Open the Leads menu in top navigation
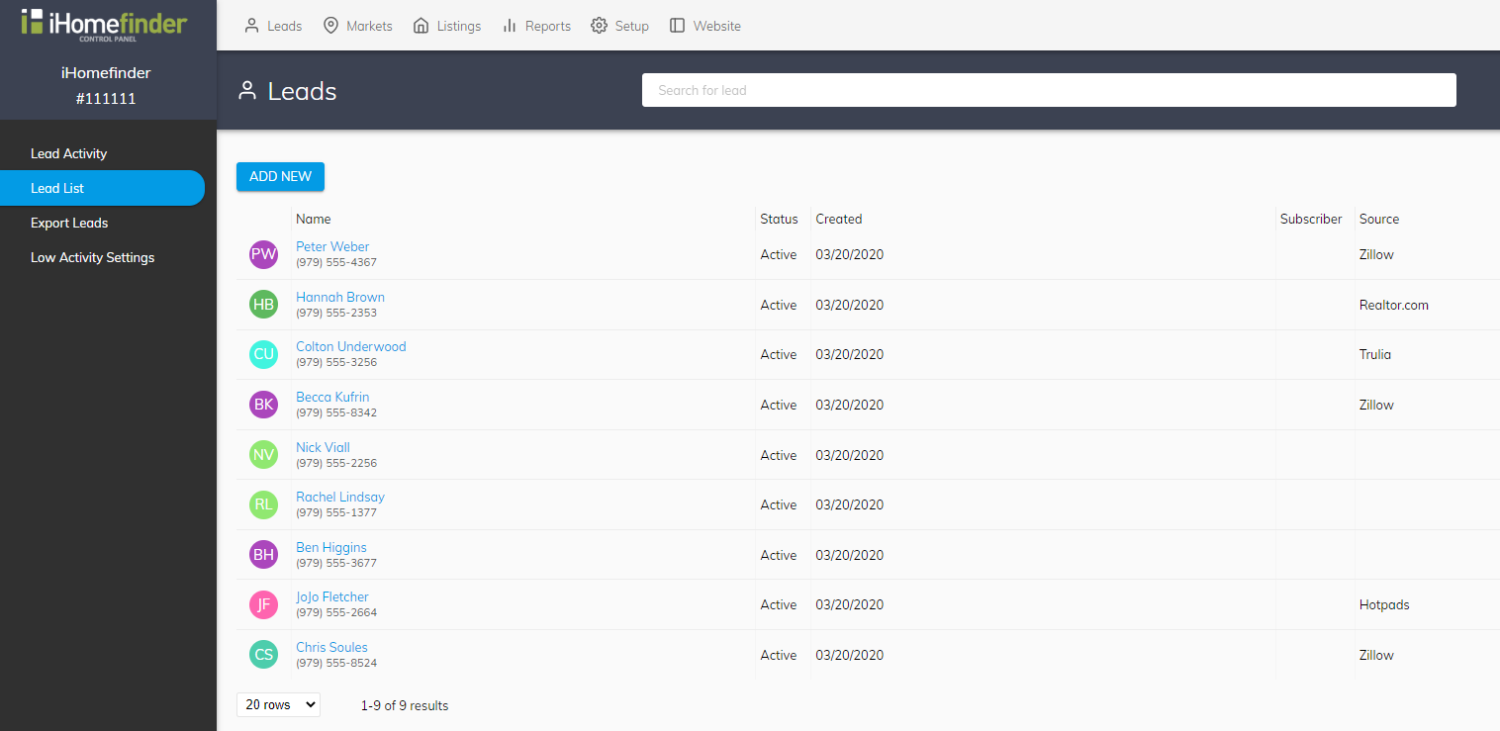Screen dimensions: 1500x731 (x=273, y=26)
